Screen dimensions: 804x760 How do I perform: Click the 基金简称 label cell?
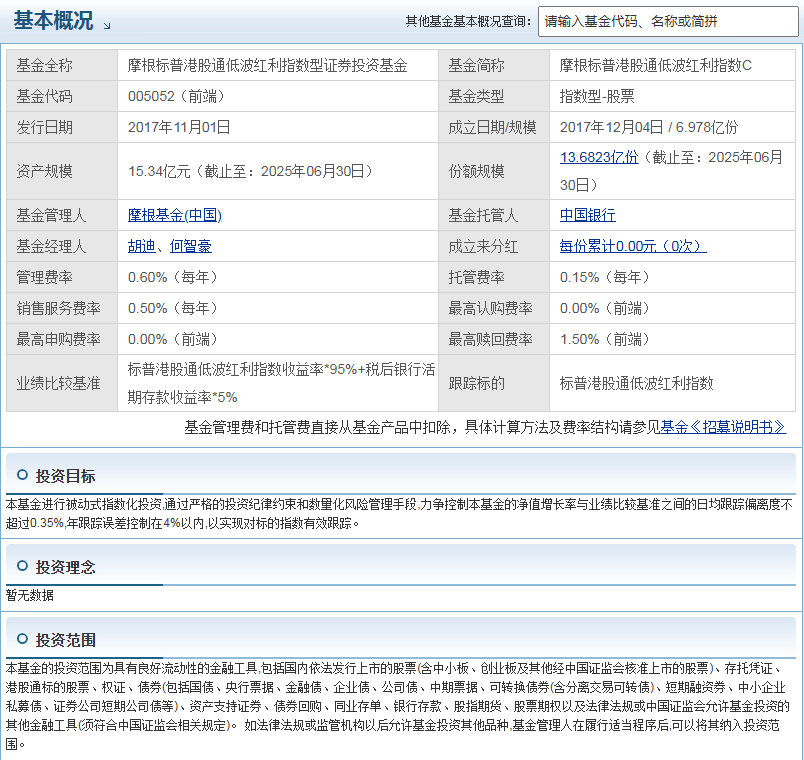click(x=494, y=65)
